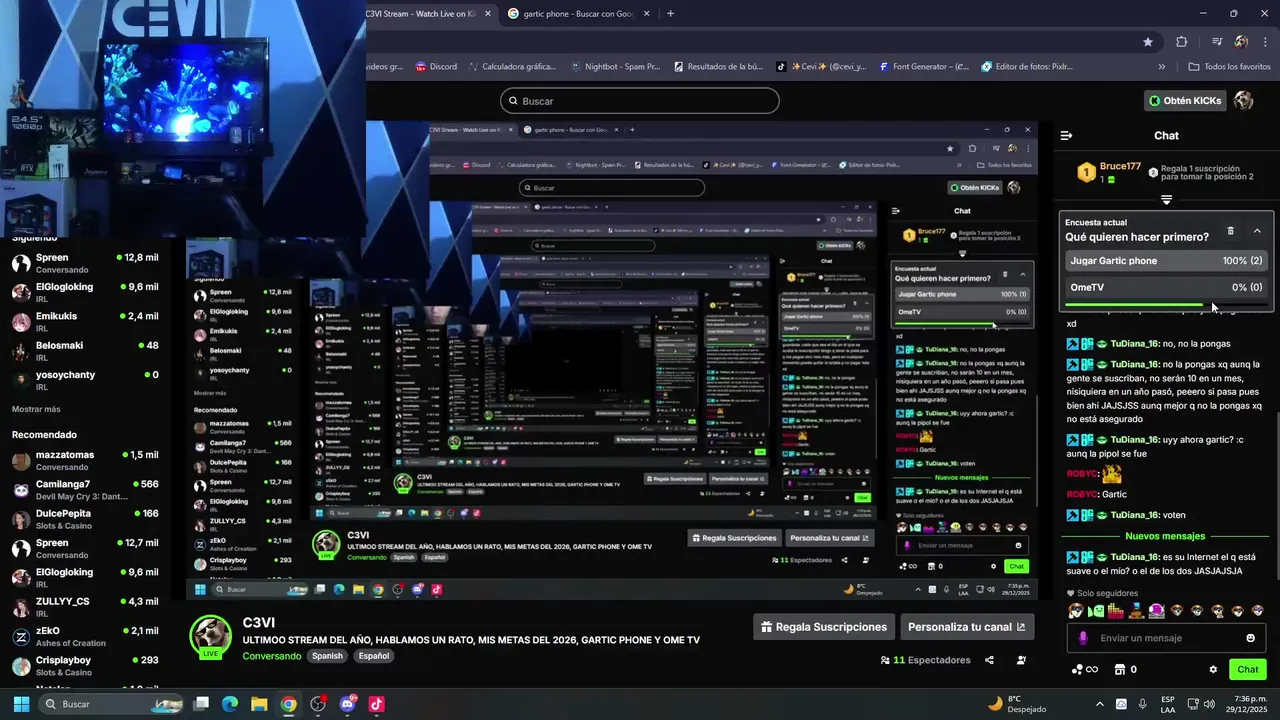
Task: Select the Español tag
Action: tap(374, 656)
